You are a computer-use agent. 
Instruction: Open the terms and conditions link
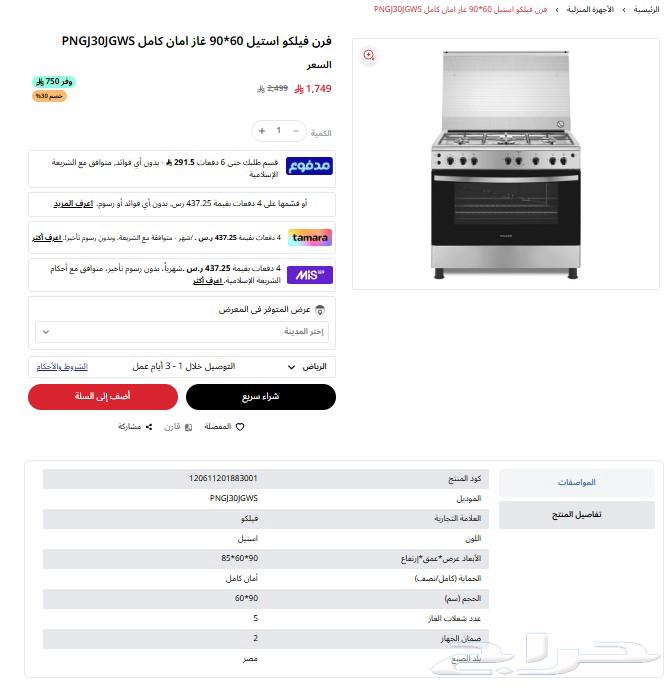tap(62, 367)
